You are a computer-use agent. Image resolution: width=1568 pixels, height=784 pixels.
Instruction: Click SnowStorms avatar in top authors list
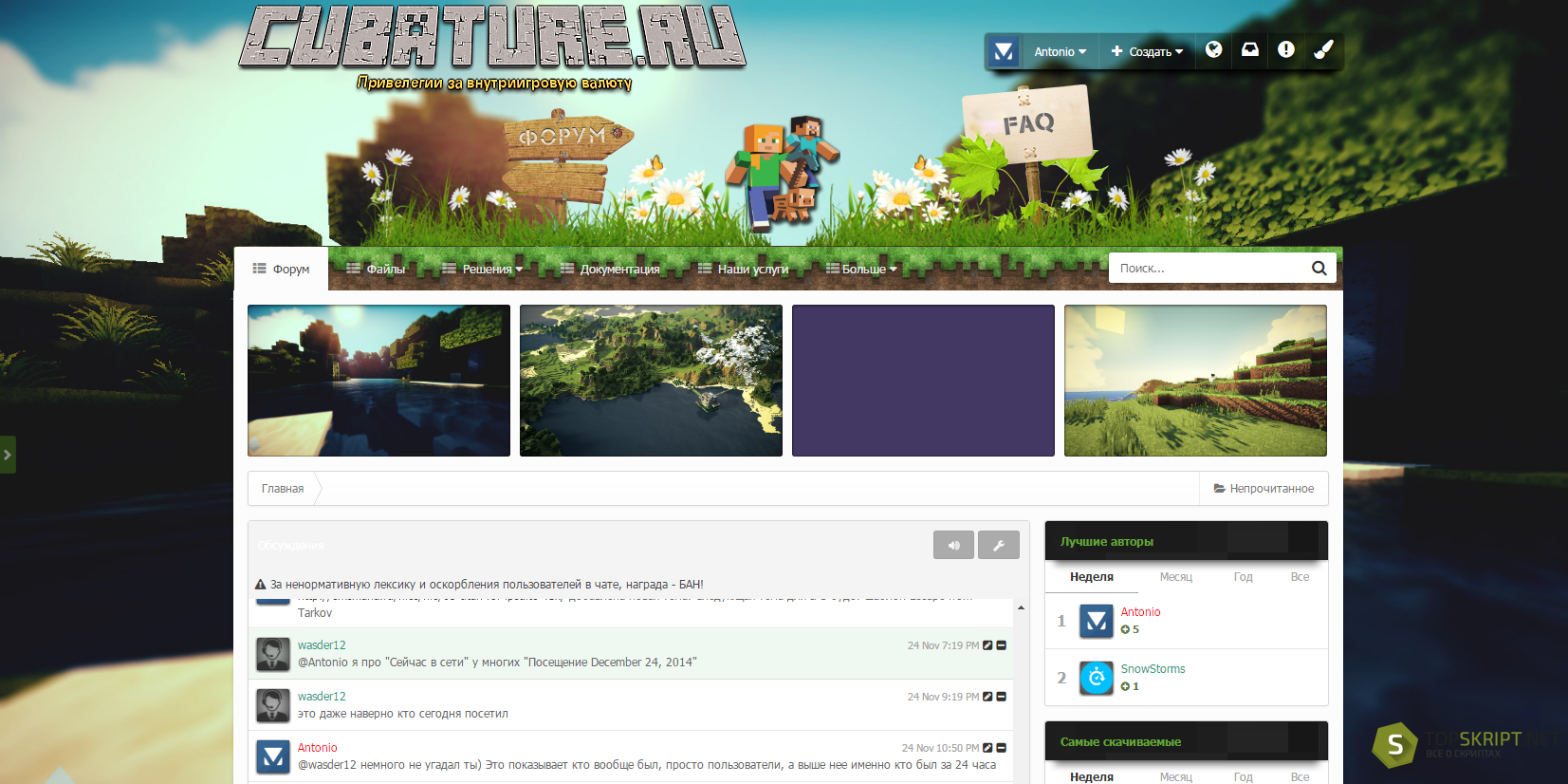(x=1097, y=678)
